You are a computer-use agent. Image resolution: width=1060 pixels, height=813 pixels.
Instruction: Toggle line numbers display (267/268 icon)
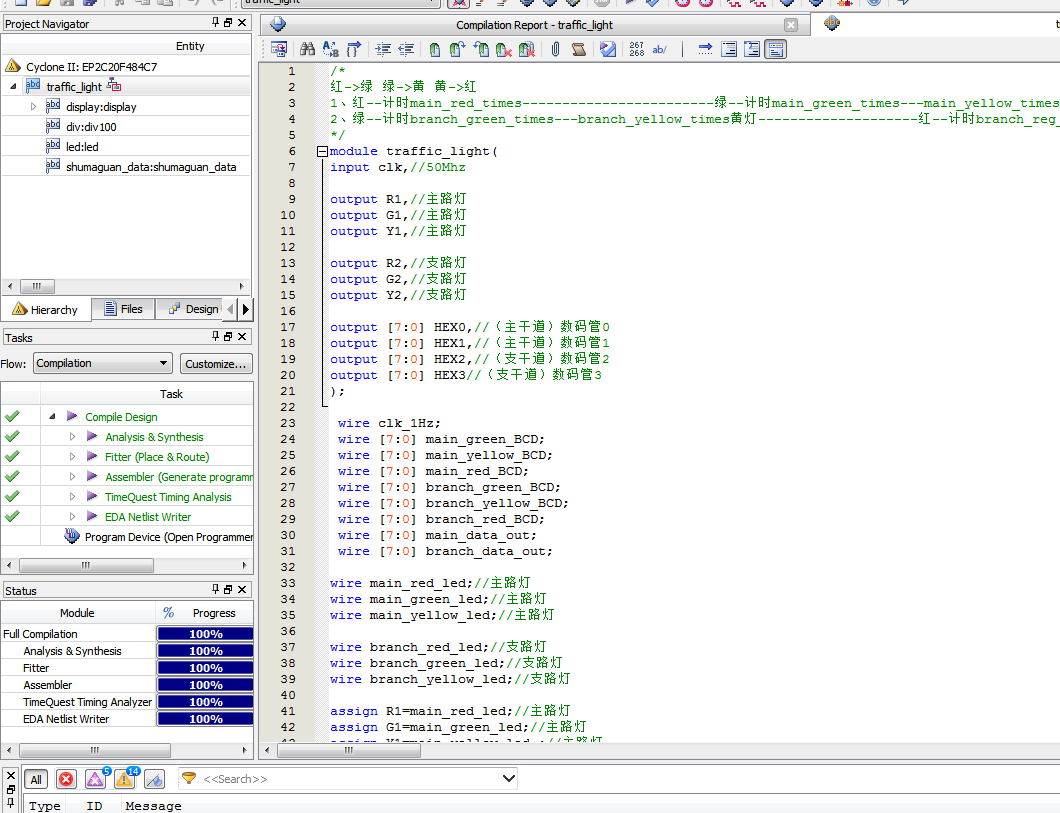pos(637,49)
